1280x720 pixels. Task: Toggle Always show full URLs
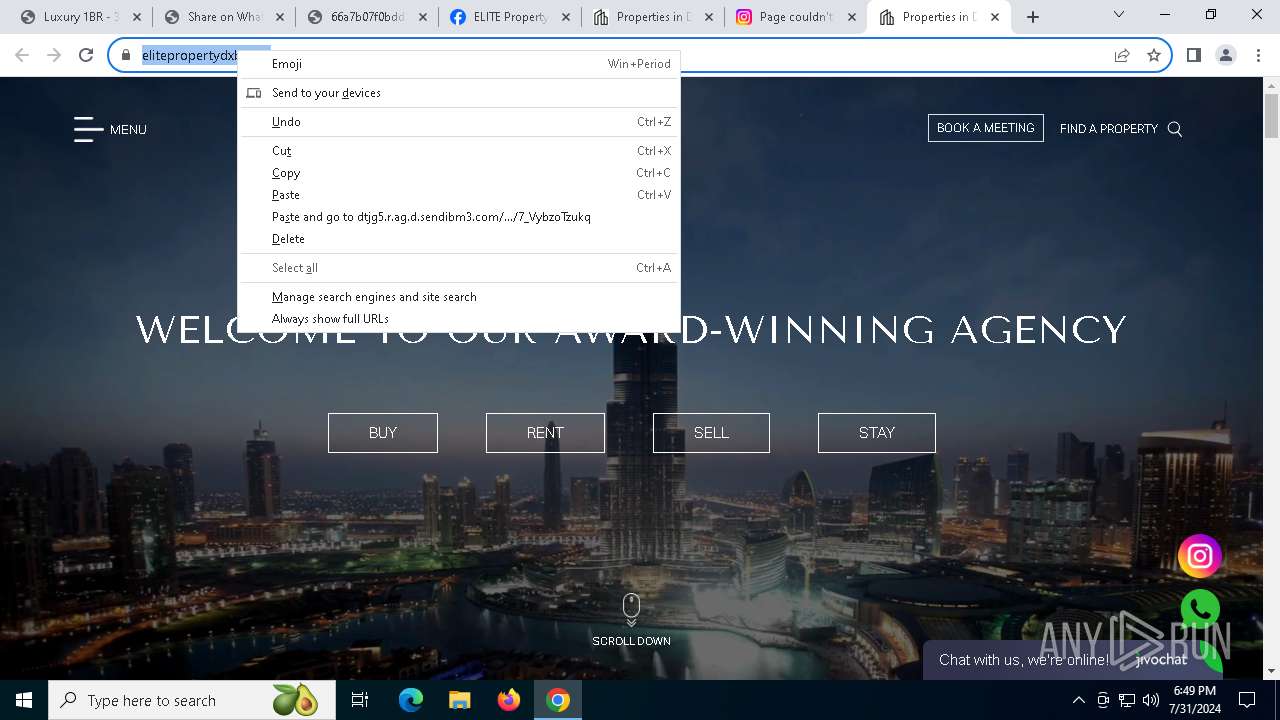pyautogui.click(x=459, y=319)
